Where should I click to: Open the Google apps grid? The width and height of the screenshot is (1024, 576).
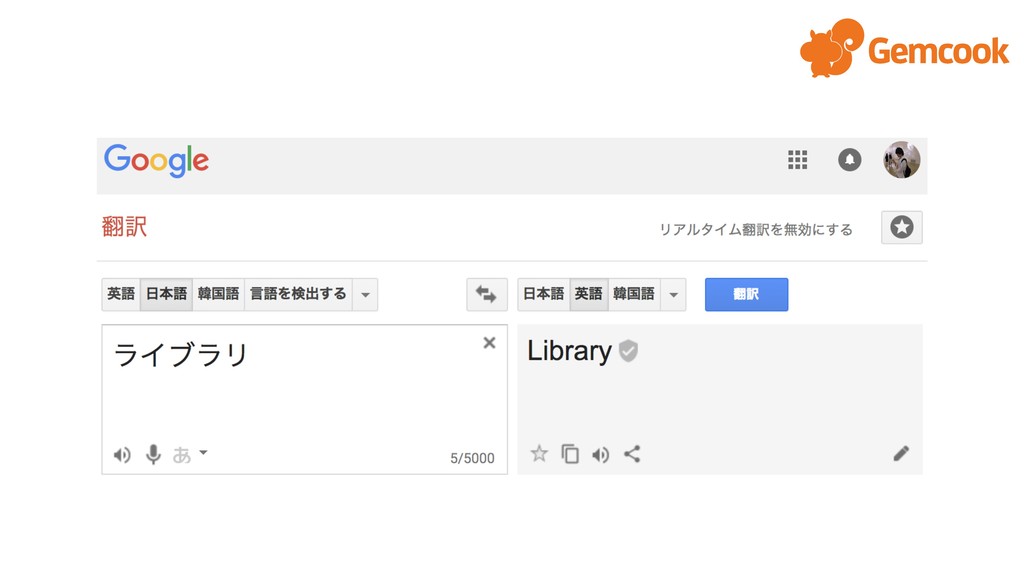[797, 159]
